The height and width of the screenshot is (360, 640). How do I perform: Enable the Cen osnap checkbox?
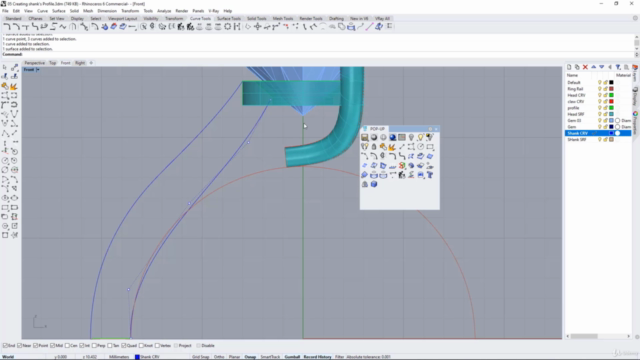67,346
